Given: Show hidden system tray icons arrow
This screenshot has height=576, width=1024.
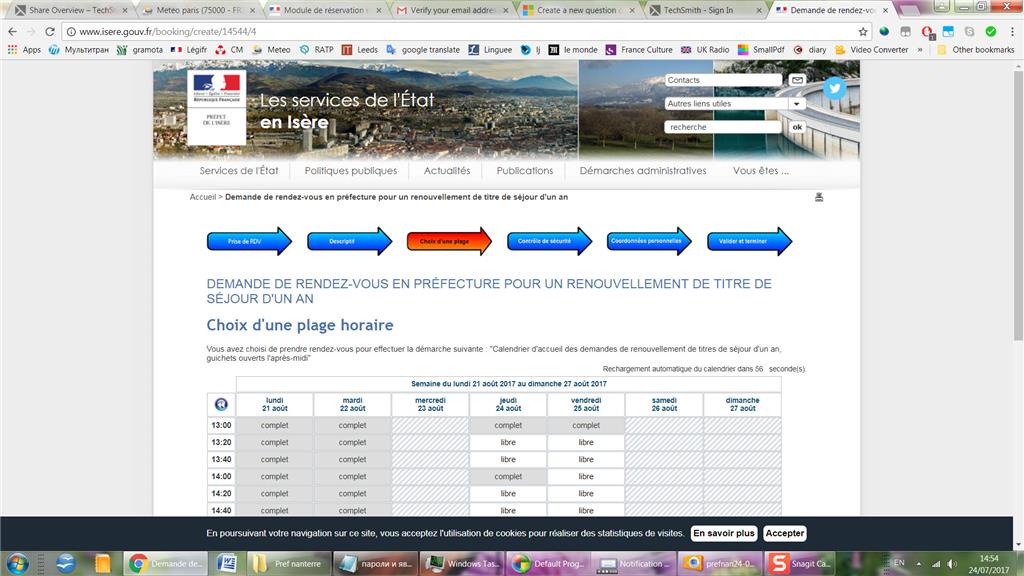Looking at the screenshot, I should pos(919,564).
